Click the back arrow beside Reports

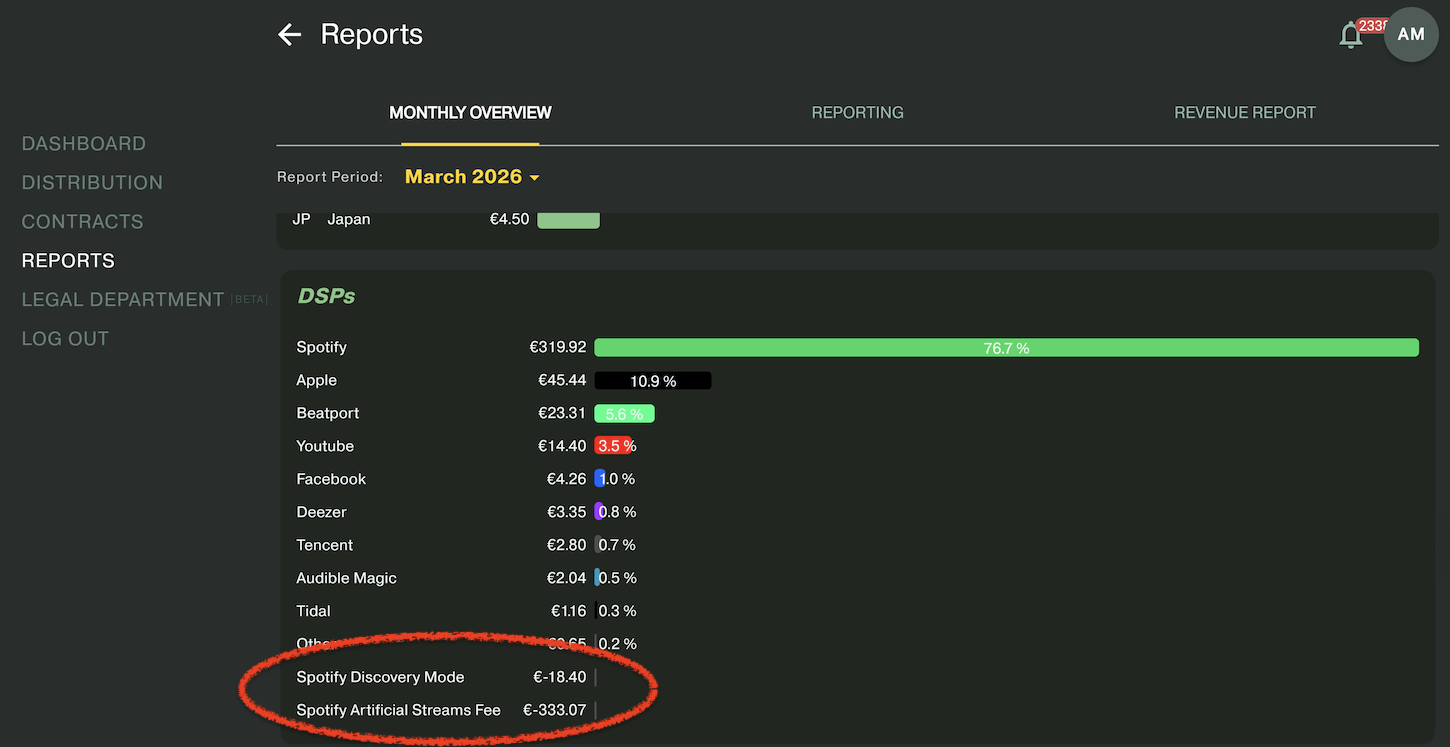[x=289, y=35]
